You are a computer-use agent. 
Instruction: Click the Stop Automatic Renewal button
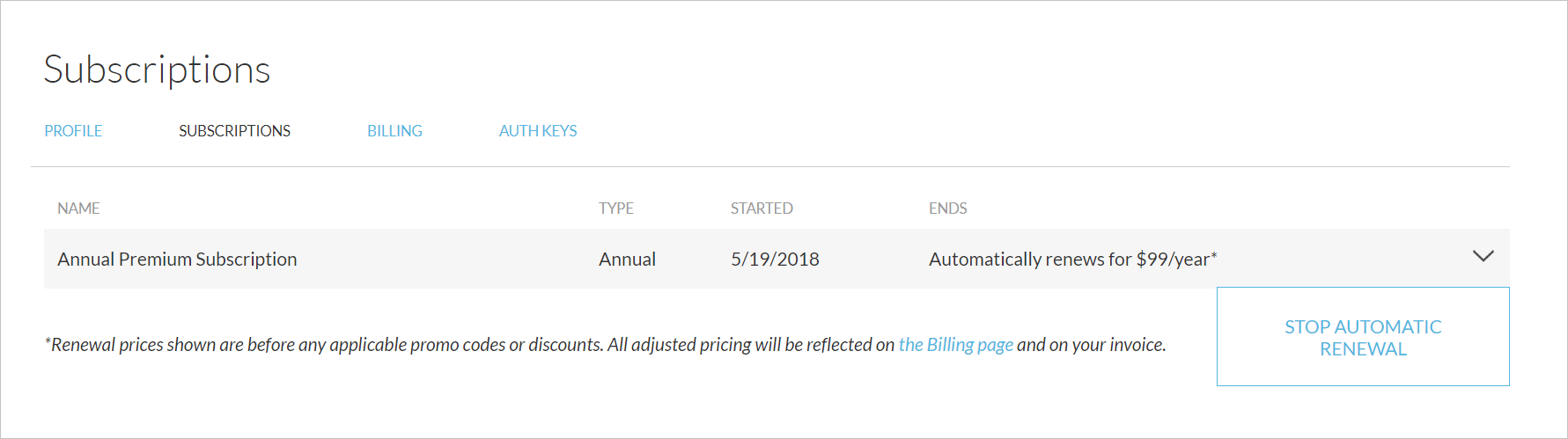point(1362,337)
